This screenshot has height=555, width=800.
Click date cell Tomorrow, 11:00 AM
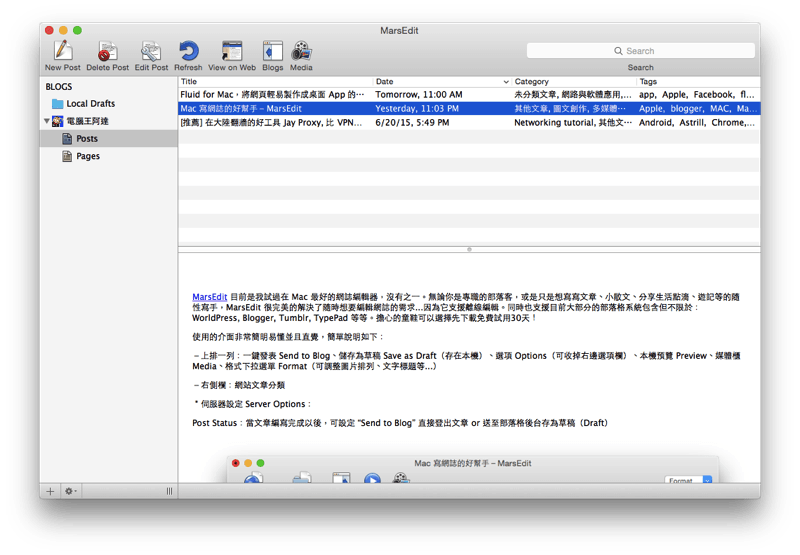pos(419,94)
